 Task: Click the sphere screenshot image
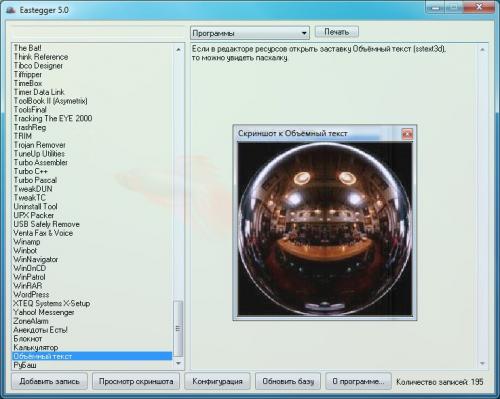point(325,229)
